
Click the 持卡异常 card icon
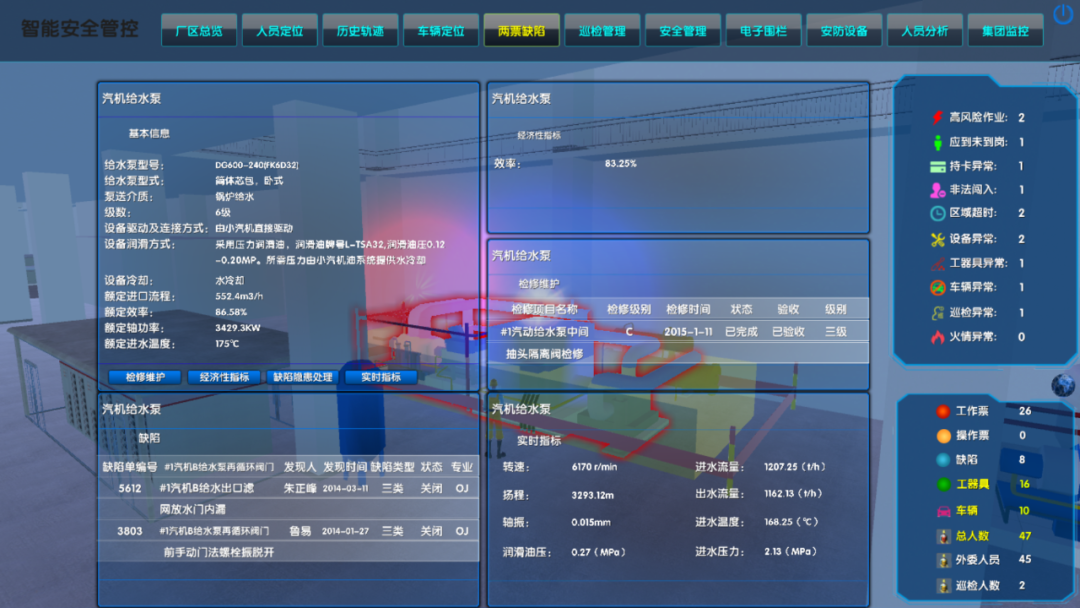click(937, 166)
